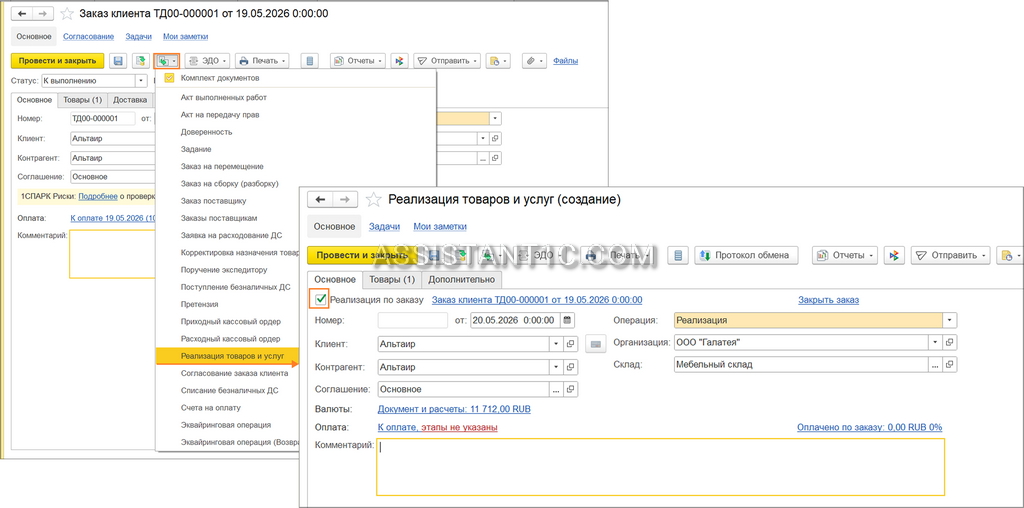Click the ellipsis button of Соглашение field
Image resolution: width=1024 pixels, height=508 pixels.
556,389
